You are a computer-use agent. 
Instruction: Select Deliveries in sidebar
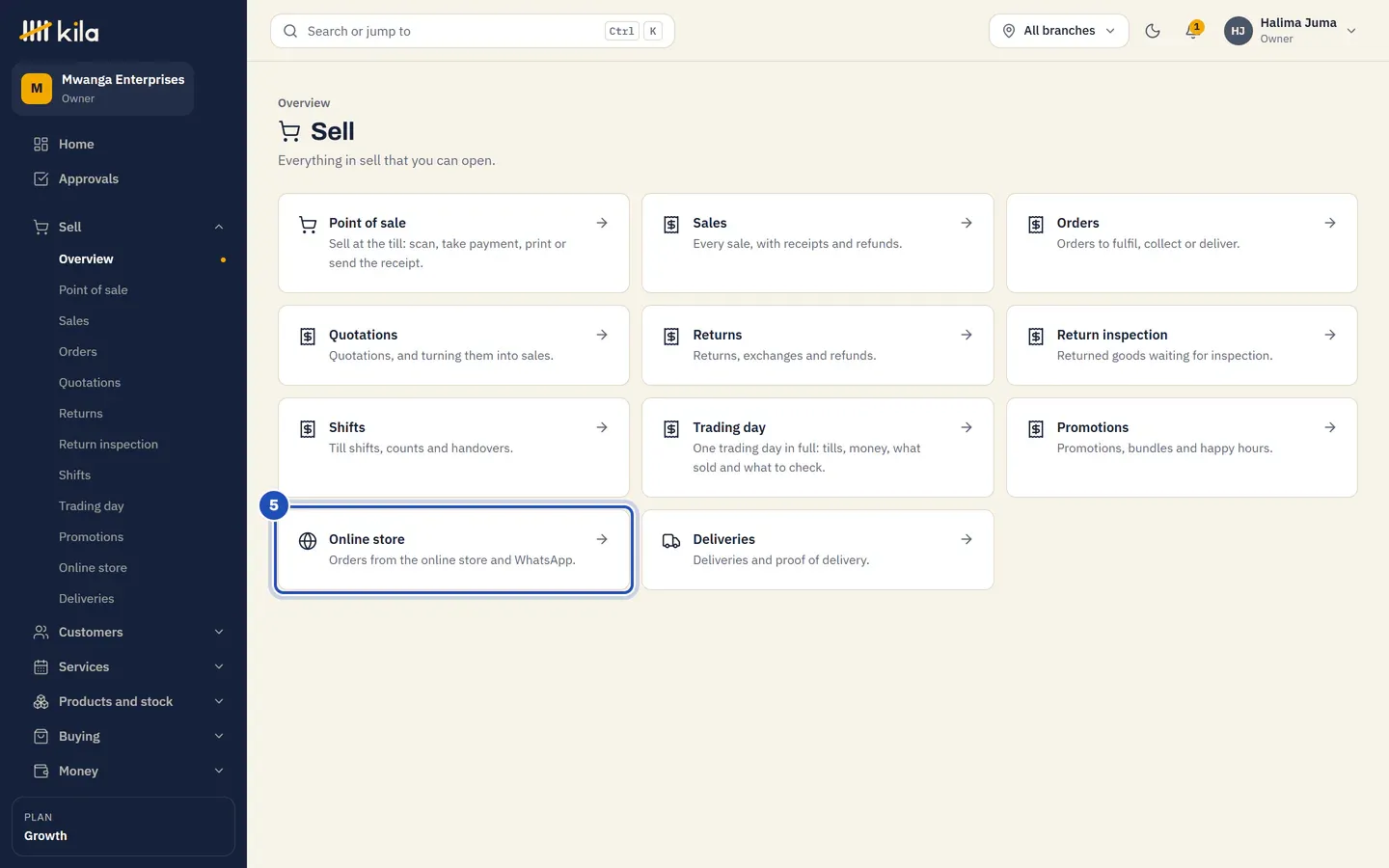pos(86,598)
